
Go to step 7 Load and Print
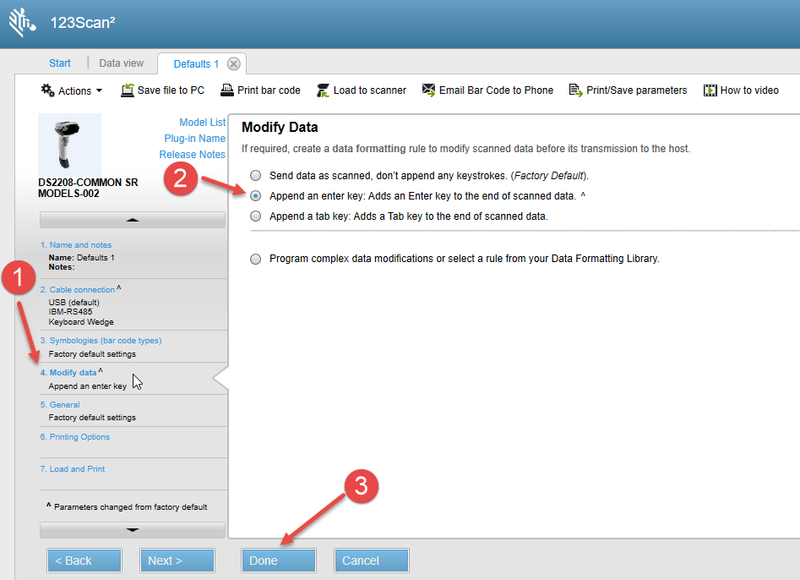[72, 469]
